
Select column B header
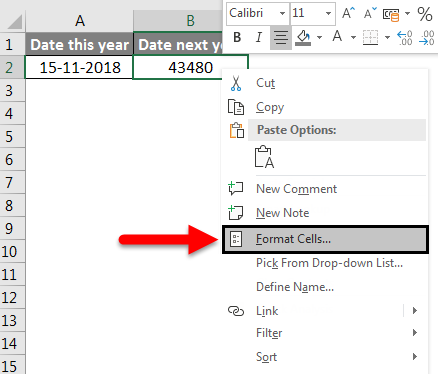coord(178,21)
